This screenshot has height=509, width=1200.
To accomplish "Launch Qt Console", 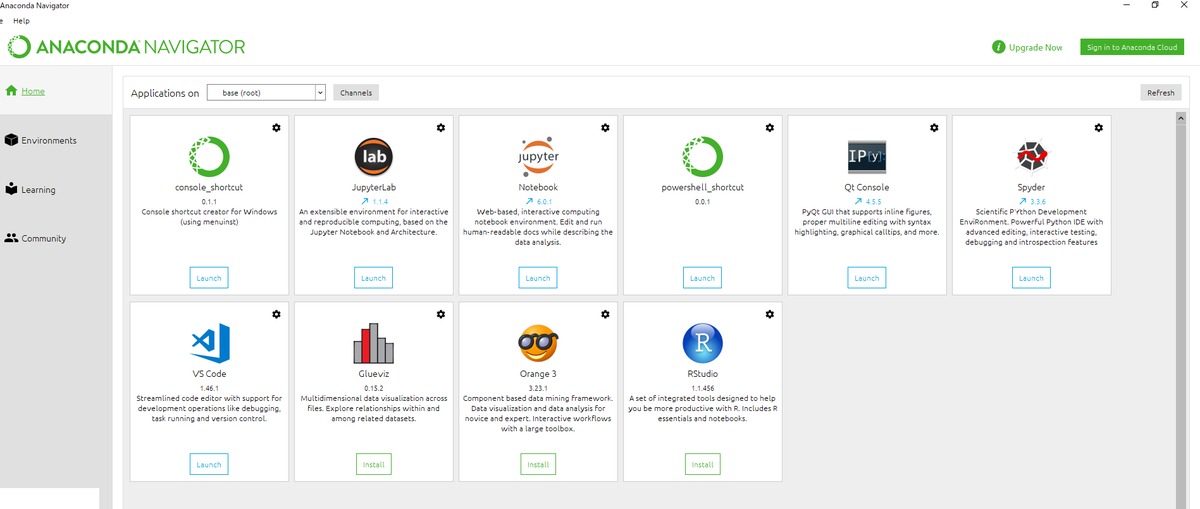I will 867,278.
